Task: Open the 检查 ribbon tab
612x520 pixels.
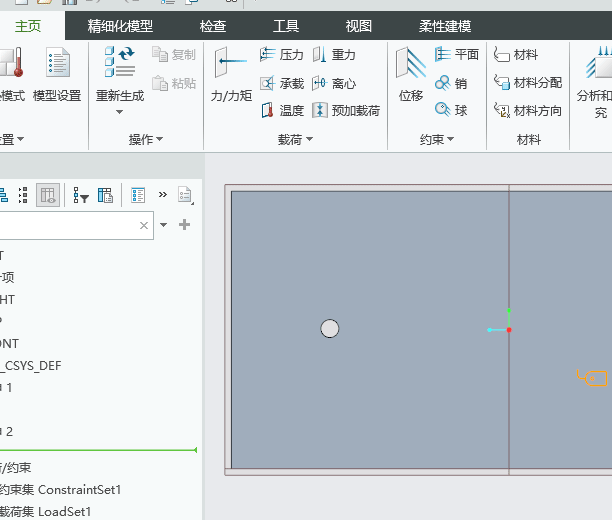Action: pos(212,26)
